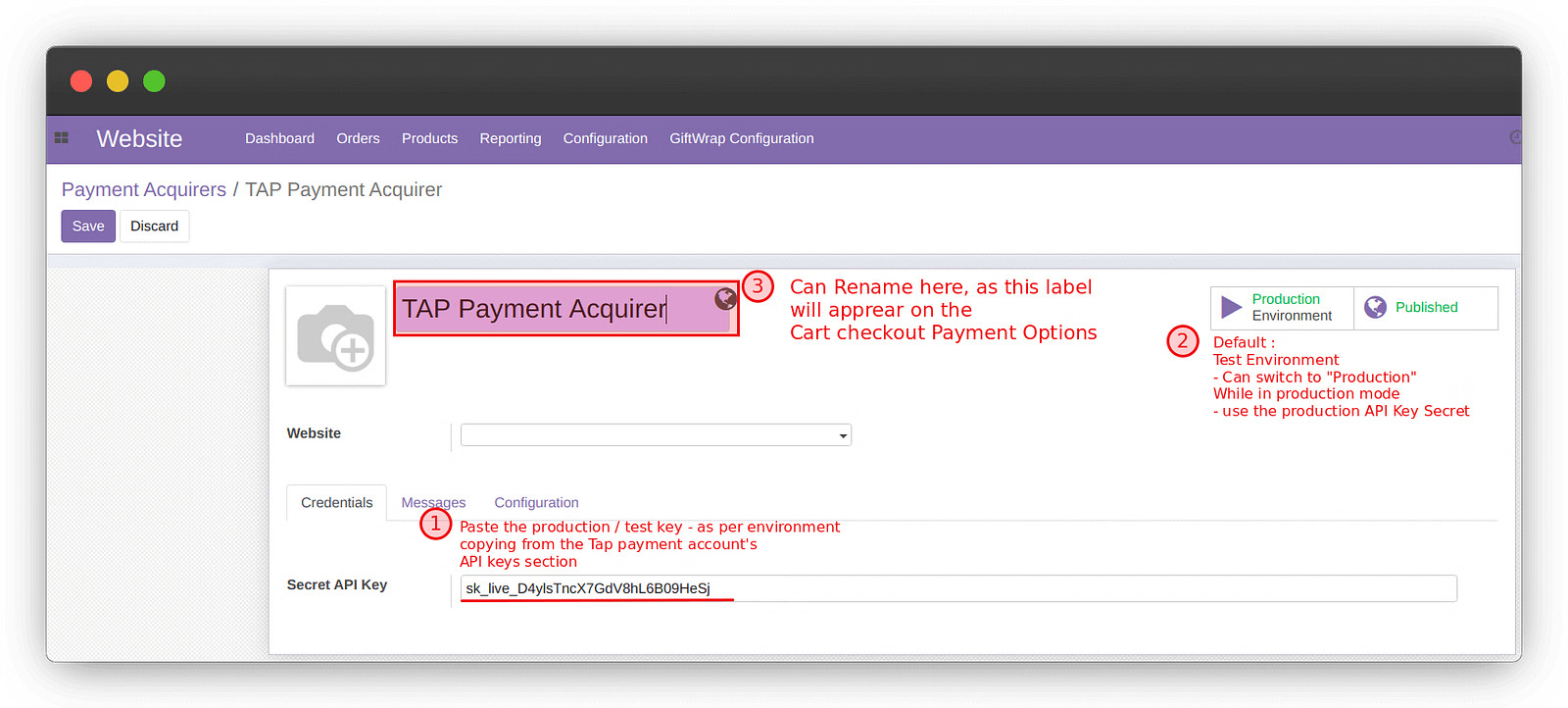Open the Configuration tab in the form

click(x=536, y=502)
